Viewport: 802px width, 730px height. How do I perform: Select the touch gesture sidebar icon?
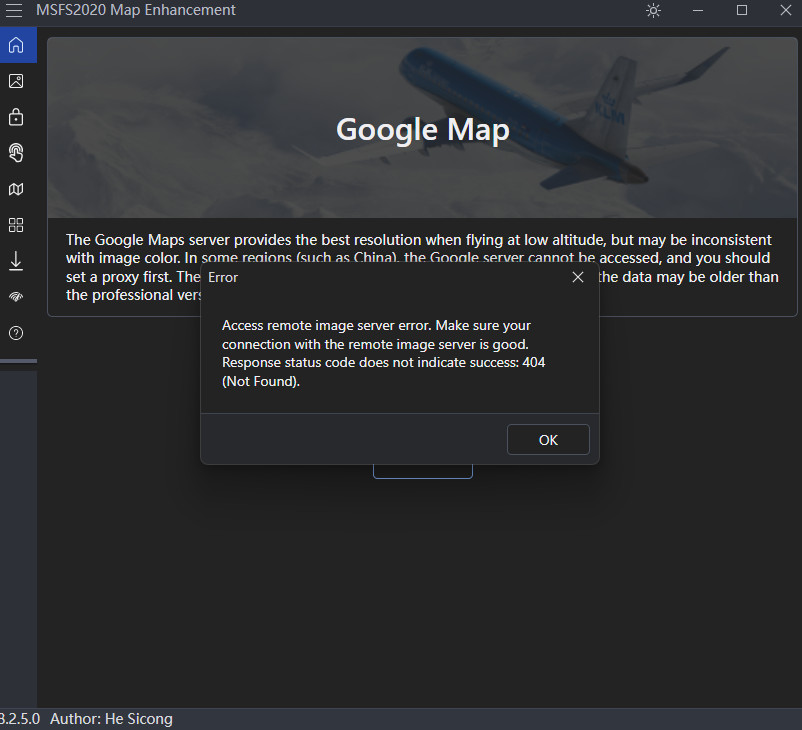(x=16, y=153)
